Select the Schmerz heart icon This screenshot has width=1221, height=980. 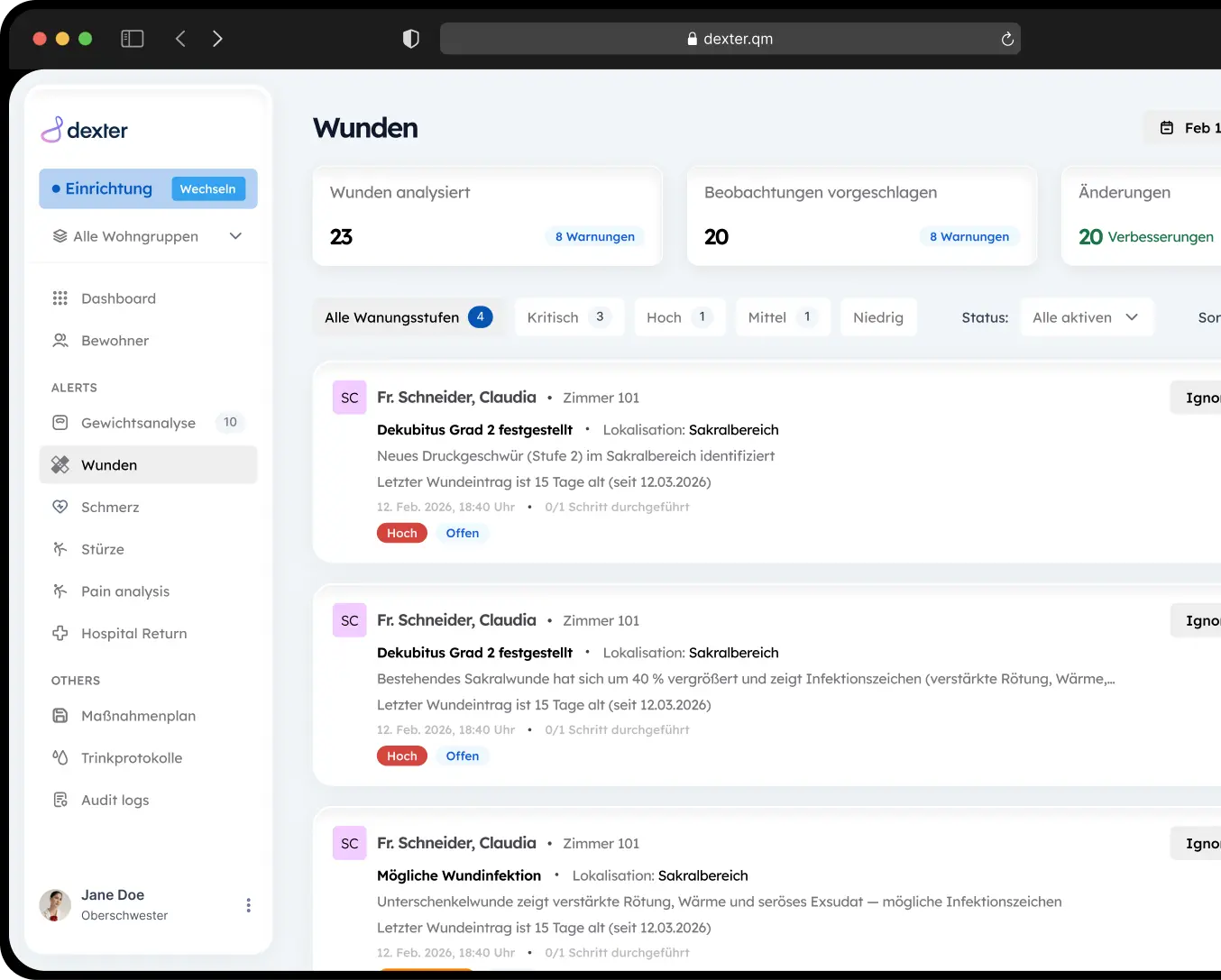coord(60,507)
